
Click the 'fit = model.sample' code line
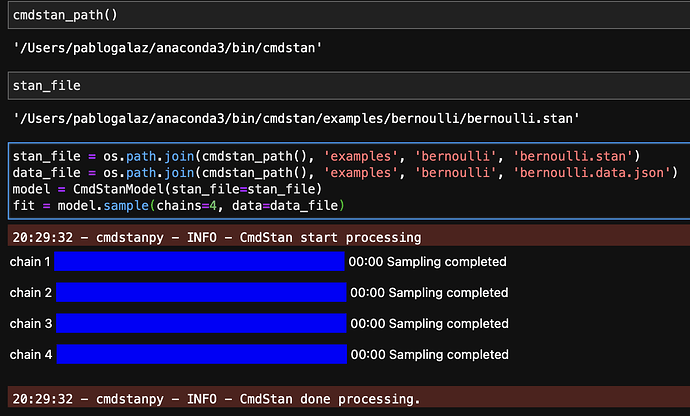click(178, 206)
